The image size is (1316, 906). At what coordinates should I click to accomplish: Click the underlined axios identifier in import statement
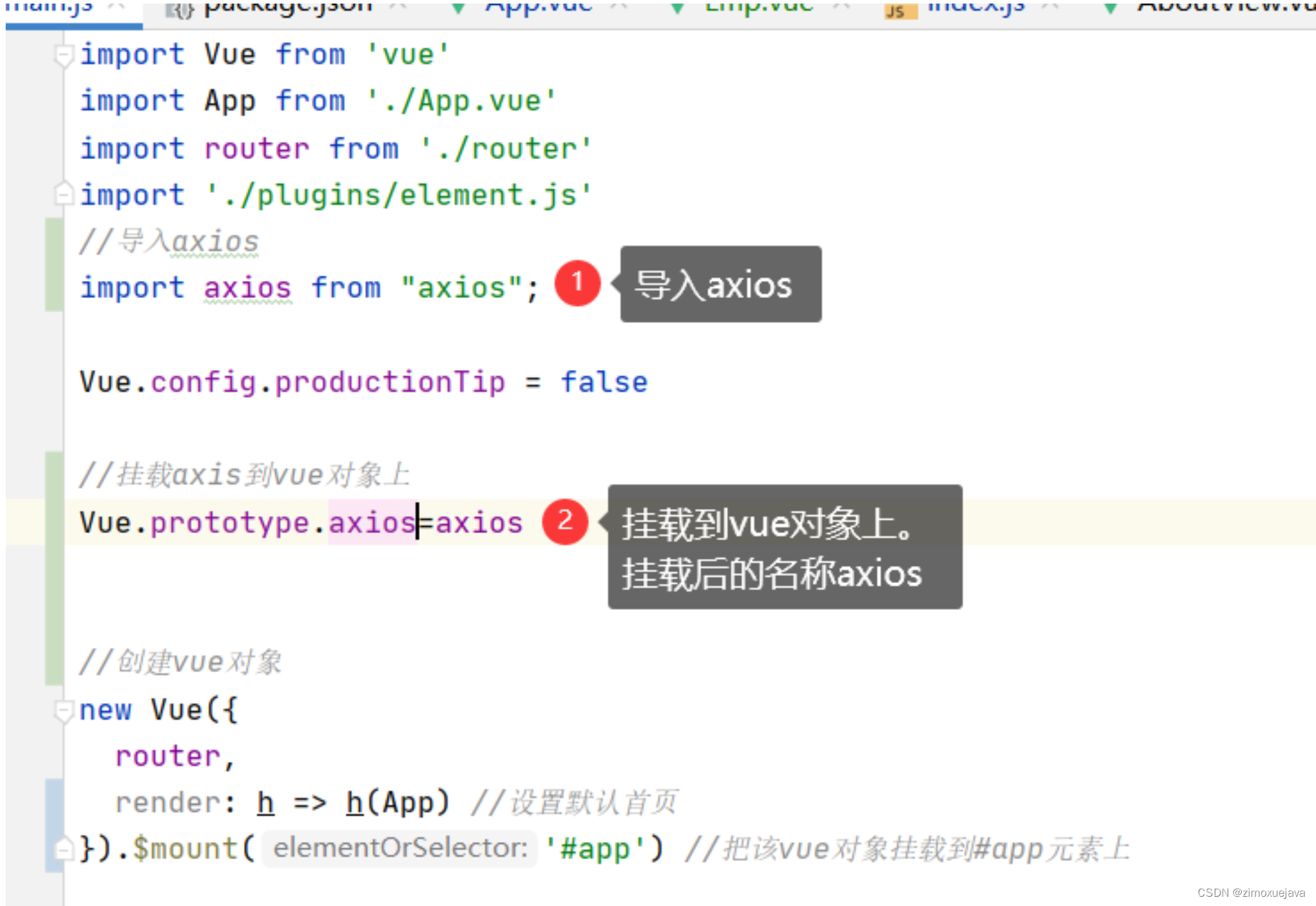pos(247,289)
